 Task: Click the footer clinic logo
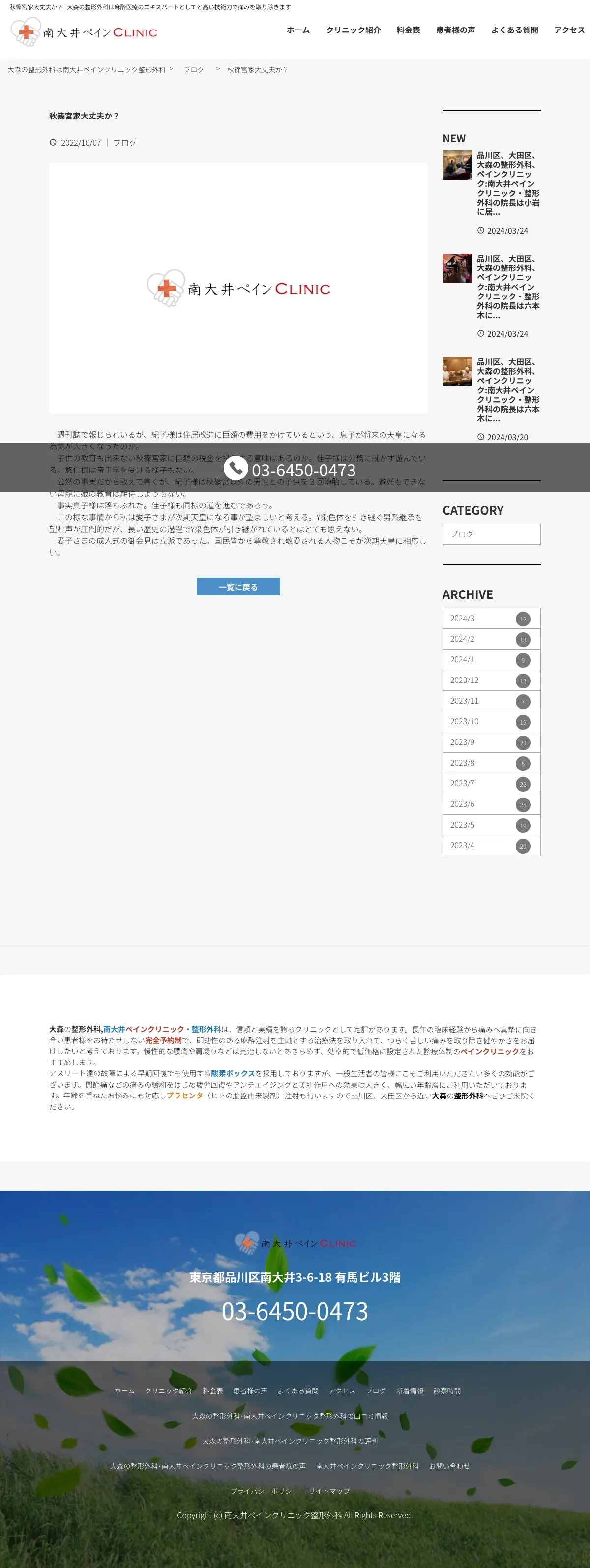[295, 1243]
